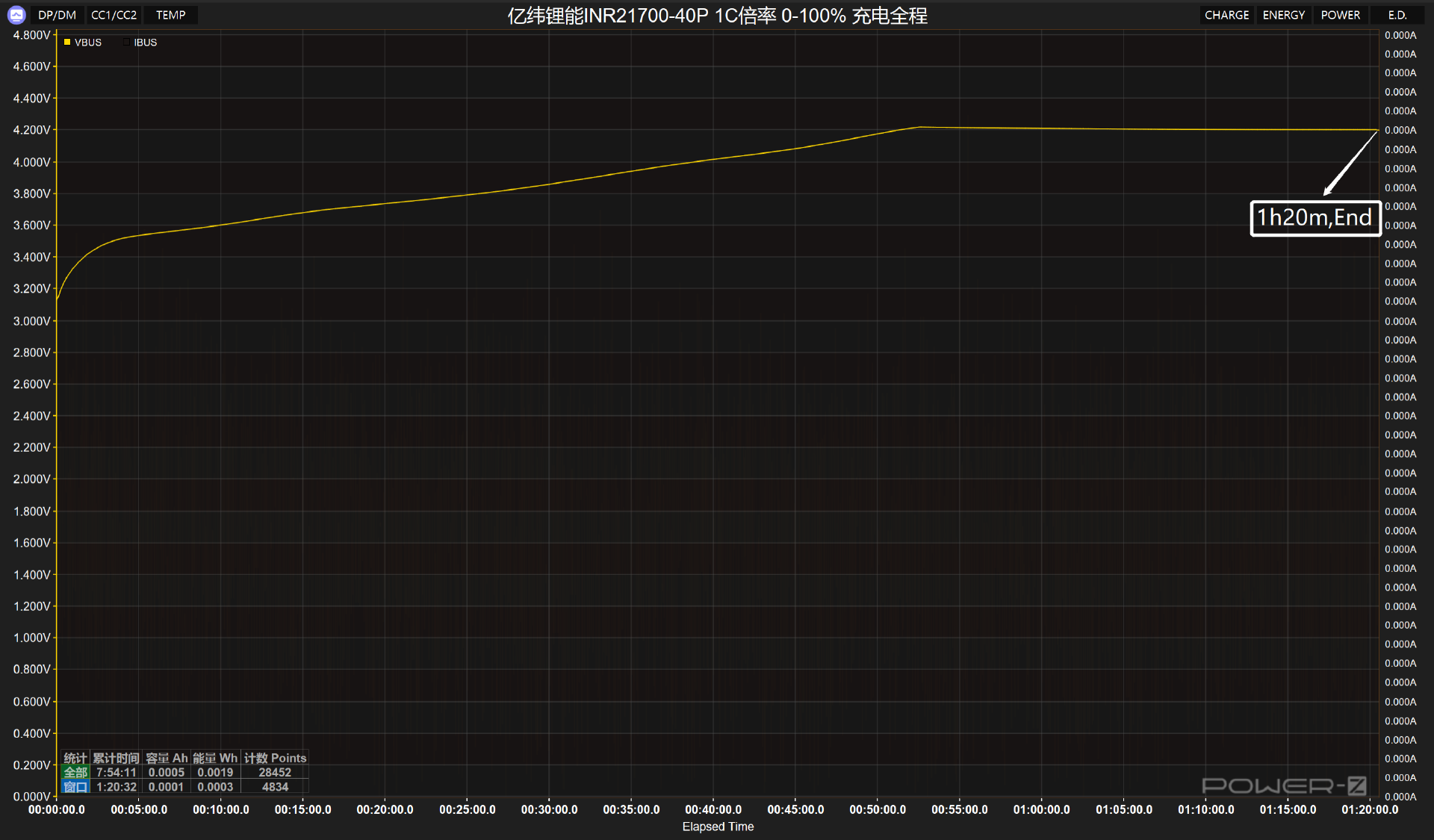Switch to the CHARGE view
Screen dimensions: 1434x840
[1226, 15]
